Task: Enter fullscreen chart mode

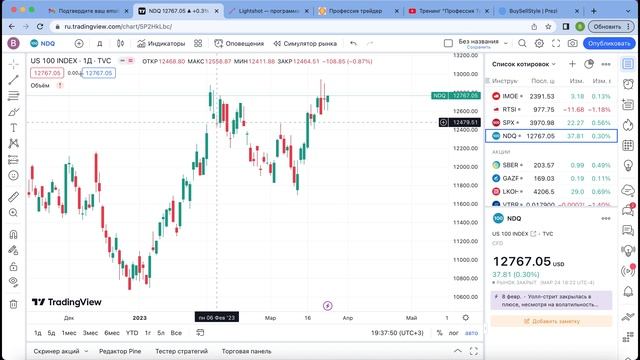Action: [x=556, y=43]
